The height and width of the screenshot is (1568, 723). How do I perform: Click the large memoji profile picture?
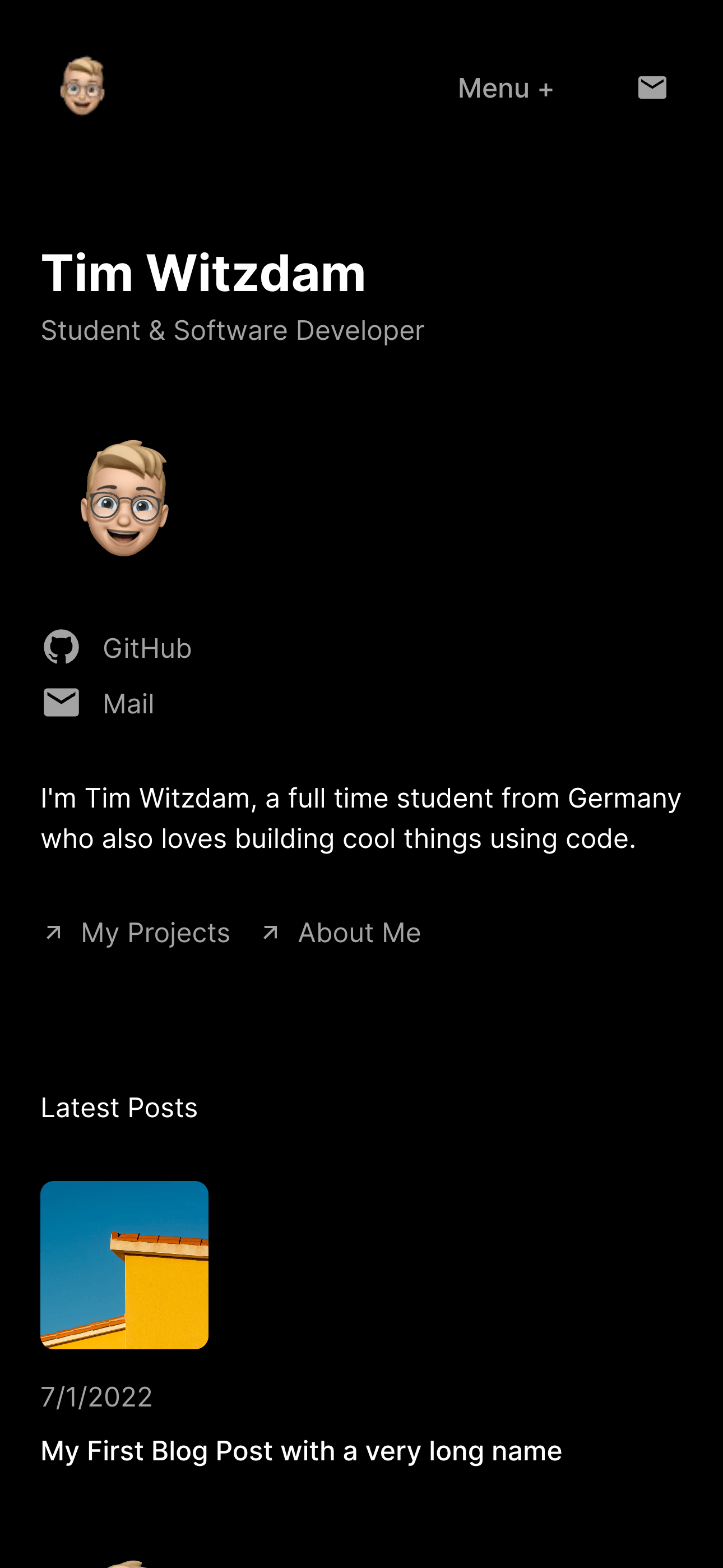(x=124, y=498)
